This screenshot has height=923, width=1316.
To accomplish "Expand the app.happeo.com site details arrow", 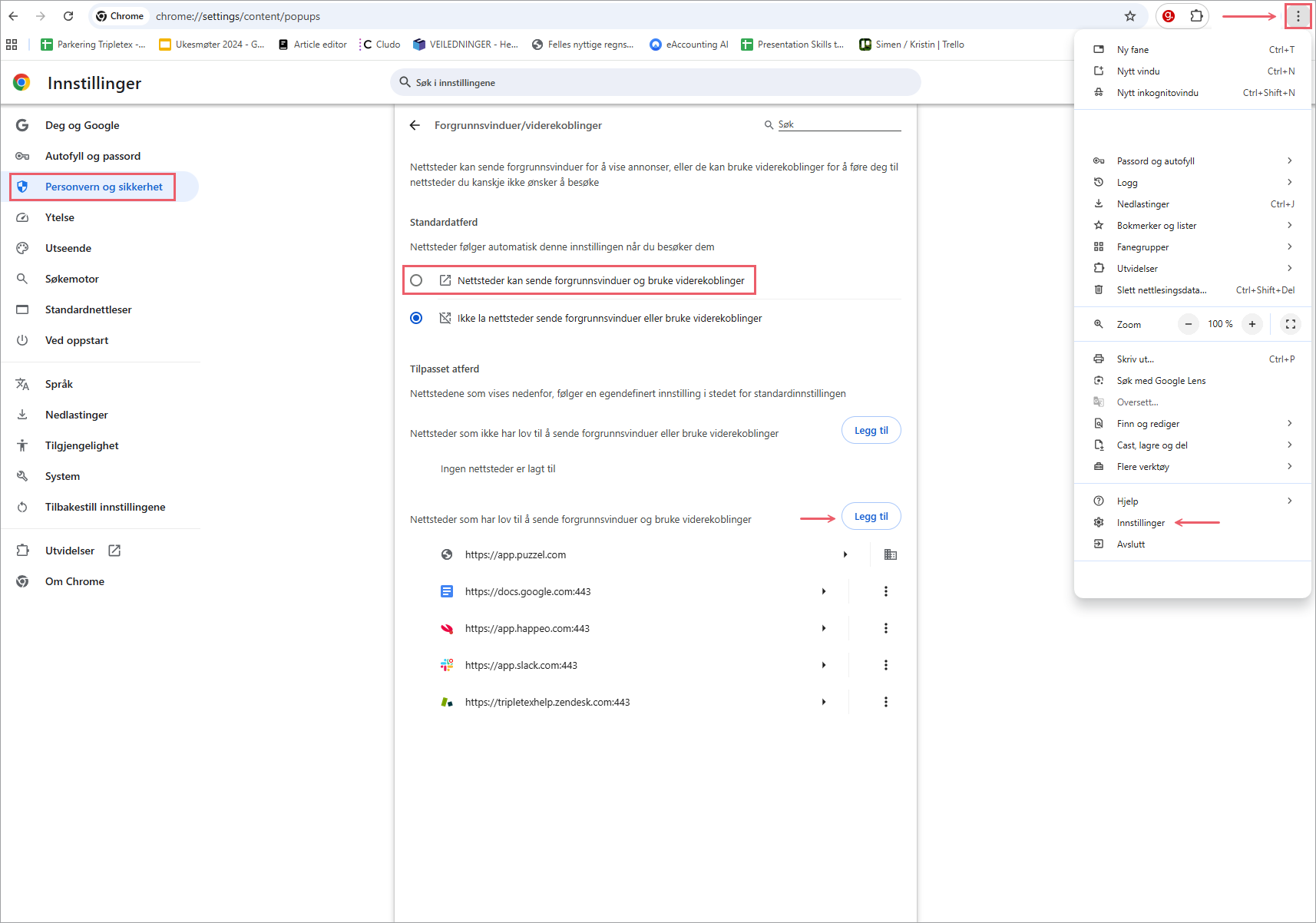I will pyautogui.click(x=823, y=628).
